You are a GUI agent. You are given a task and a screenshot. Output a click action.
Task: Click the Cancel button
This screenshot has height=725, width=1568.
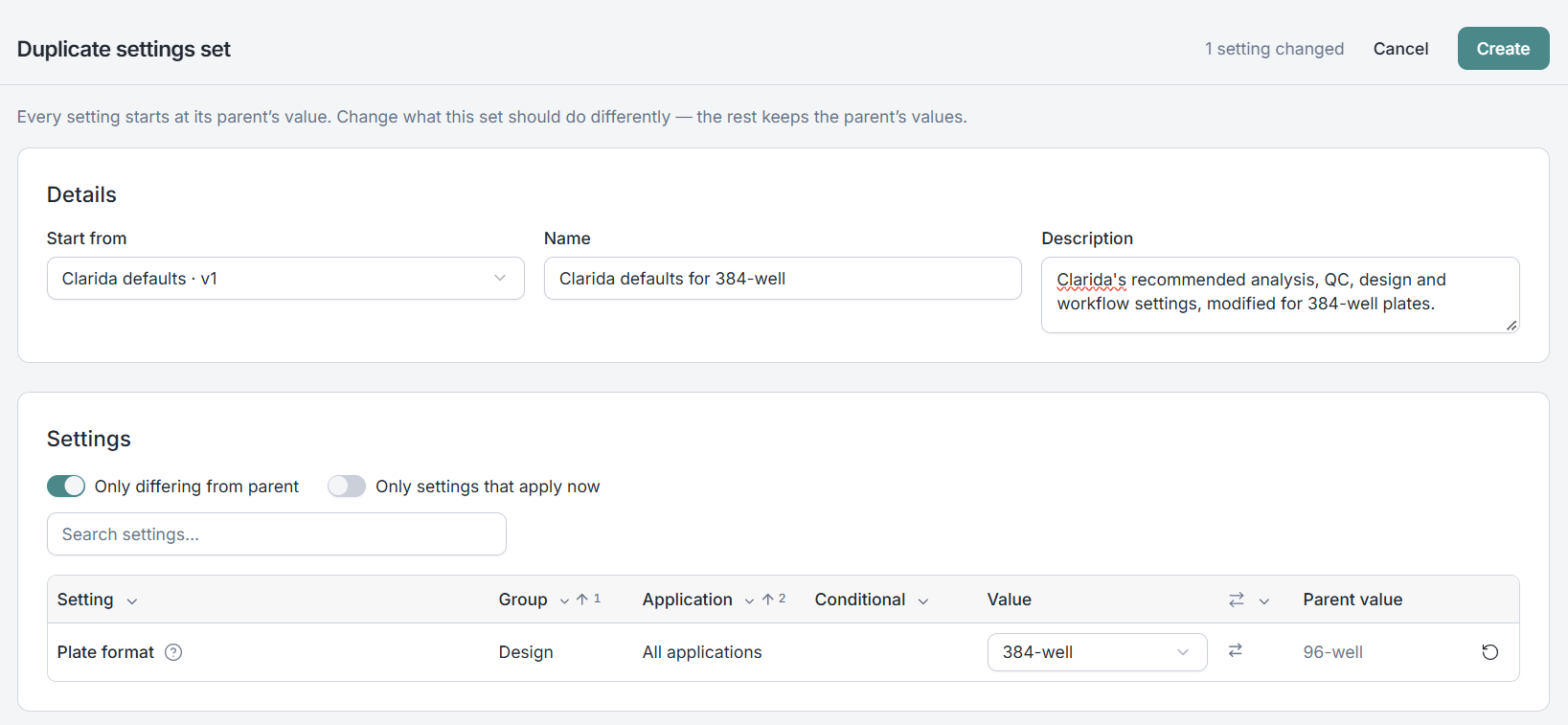[1400, 49]
